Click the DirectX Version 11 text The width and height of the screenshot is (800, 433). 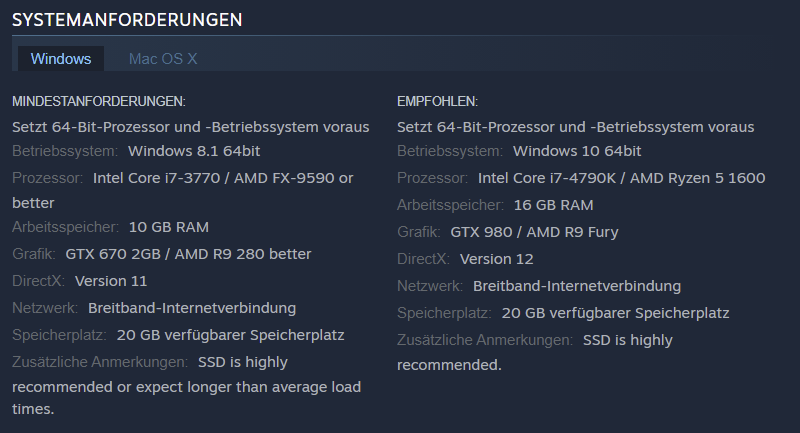coord(111,281)
